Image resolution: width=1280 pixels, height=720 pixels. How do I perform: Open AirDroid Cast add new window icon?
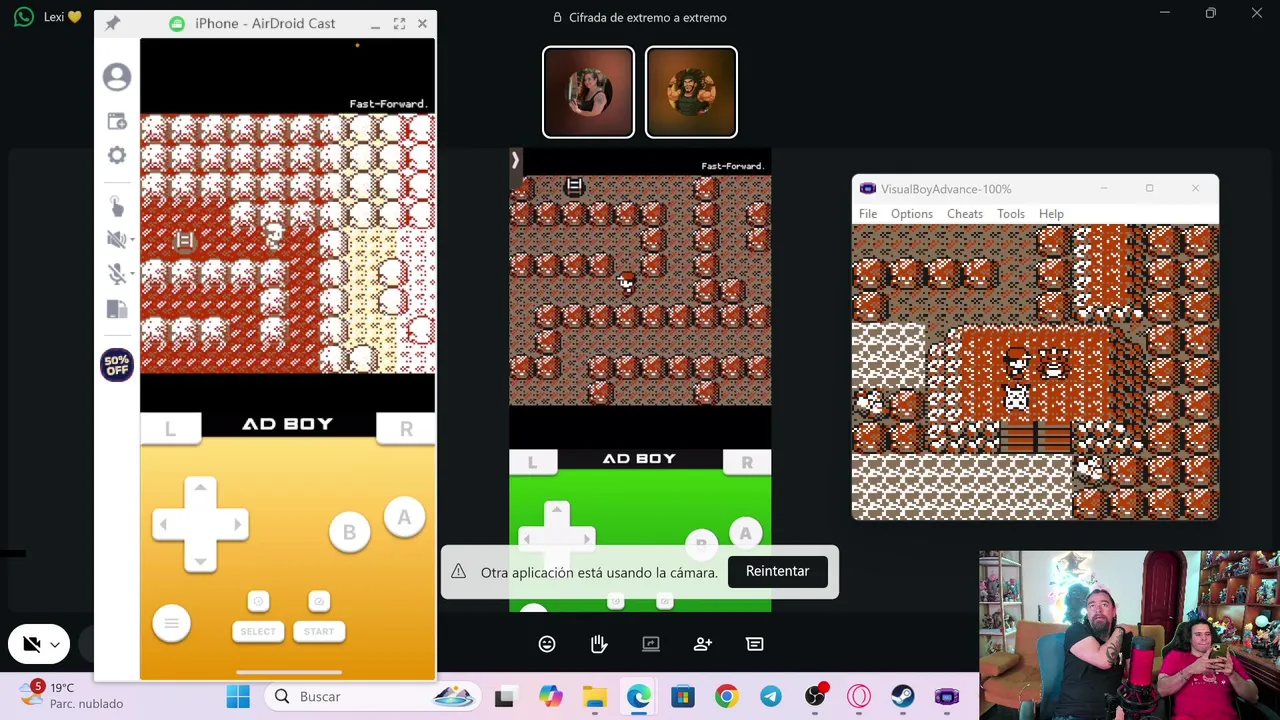117,121
